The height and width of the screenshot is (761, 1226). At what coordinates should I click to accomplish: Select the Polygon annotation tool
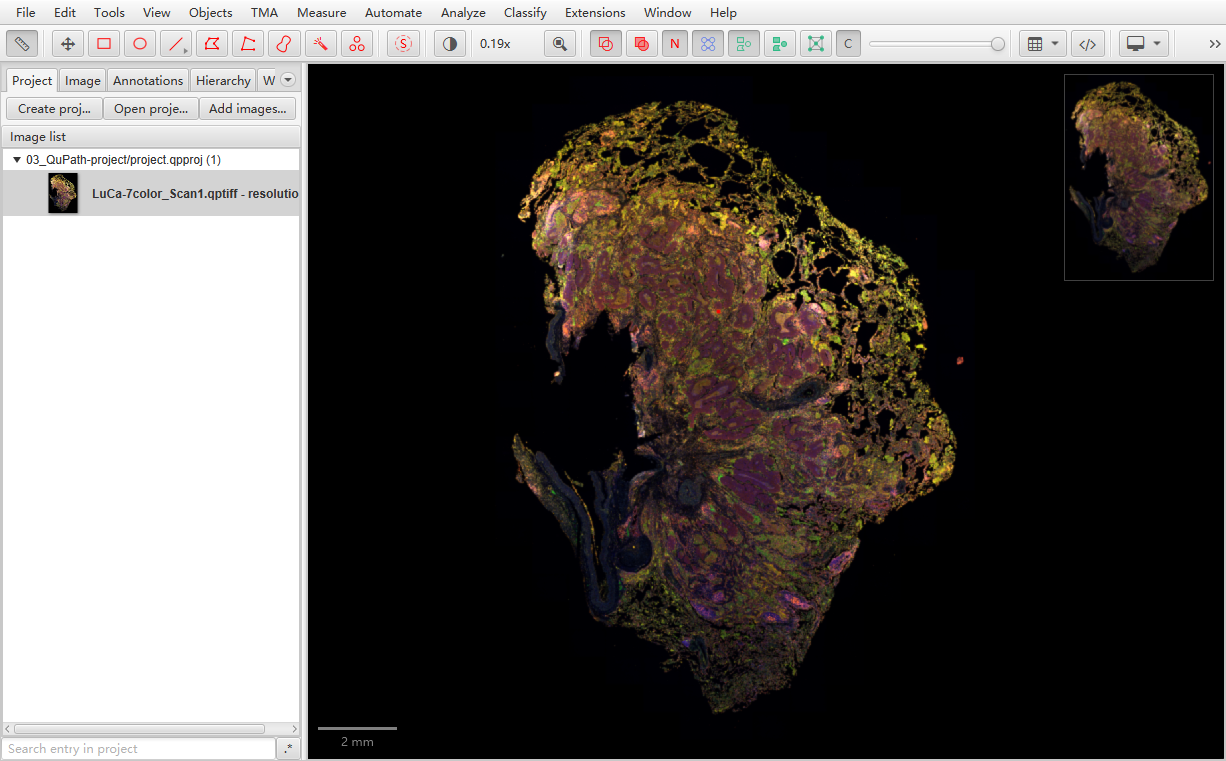click(212, 44)
